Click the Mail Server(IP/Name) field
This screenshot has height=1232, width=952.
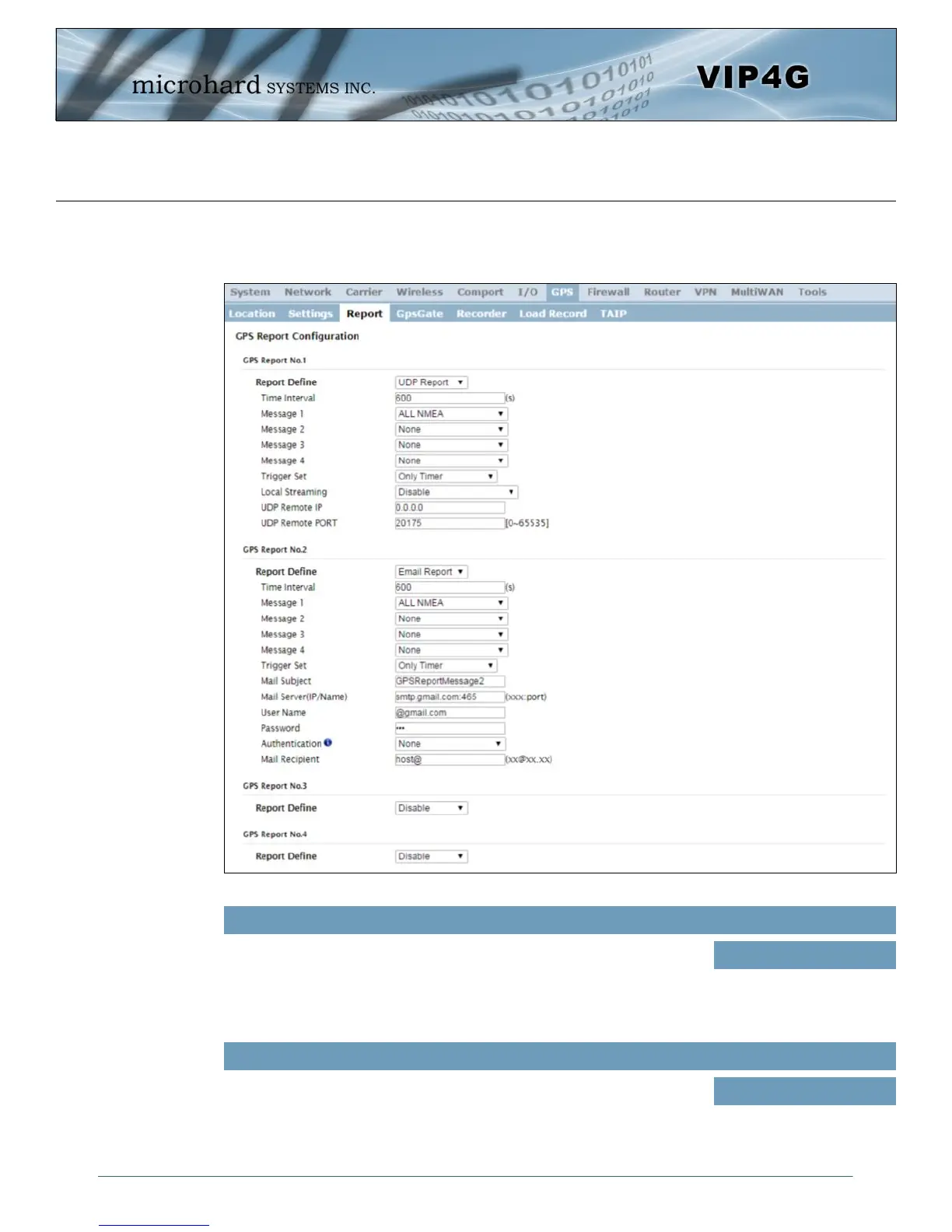(x=450, y=697)
